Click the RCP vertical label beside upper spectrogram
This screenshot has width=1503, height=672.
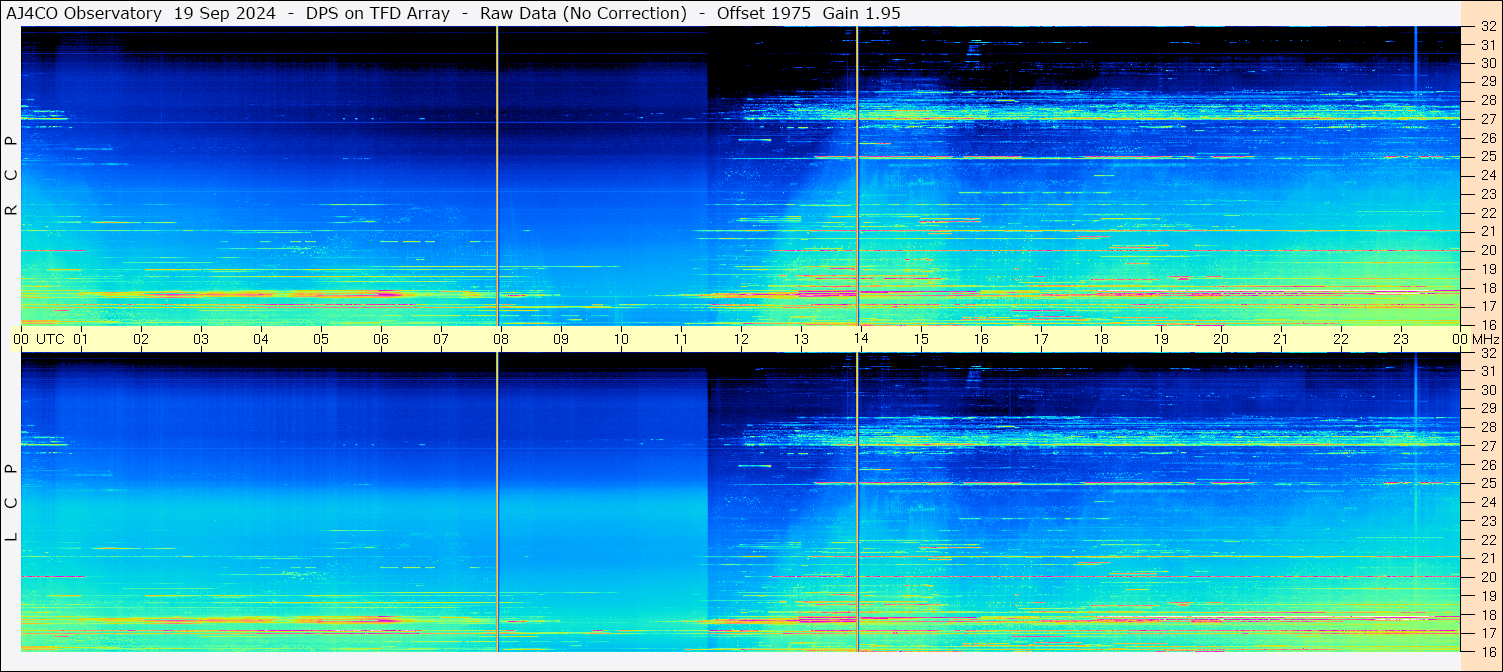click(x=11, y=176)
